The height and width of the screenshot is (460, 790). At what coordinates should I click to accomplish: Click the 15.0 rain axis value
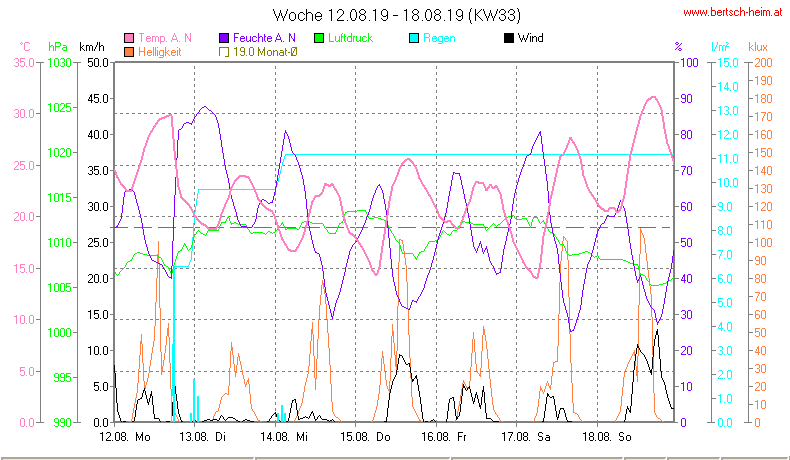pyautogui.click(x=728, y=63)
